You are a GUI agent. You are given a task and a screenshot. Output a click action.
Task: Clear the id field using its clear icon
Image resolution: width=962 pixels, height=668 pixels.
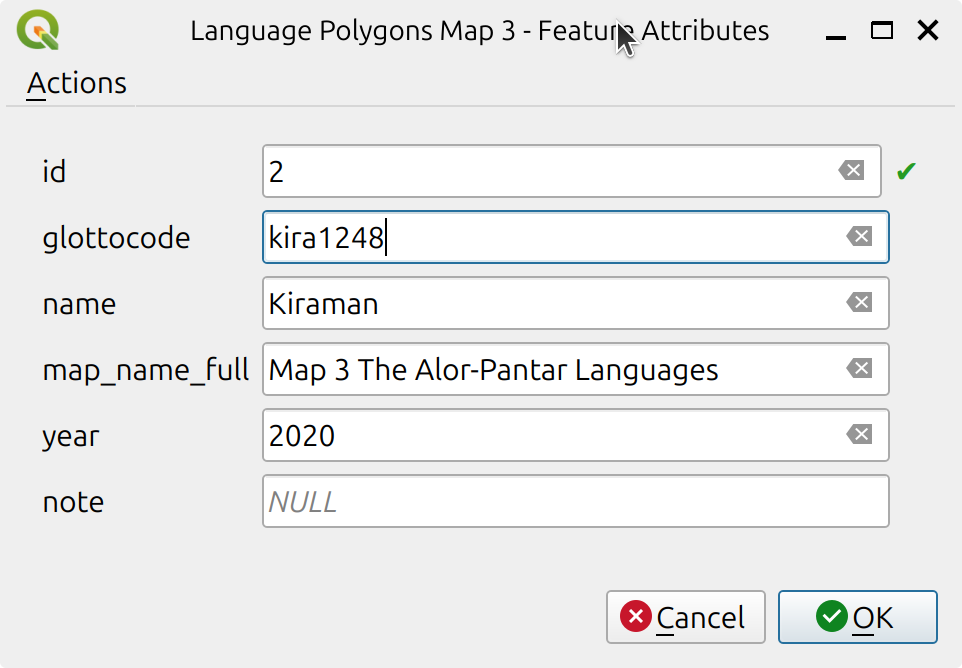(x=852, y=171)
